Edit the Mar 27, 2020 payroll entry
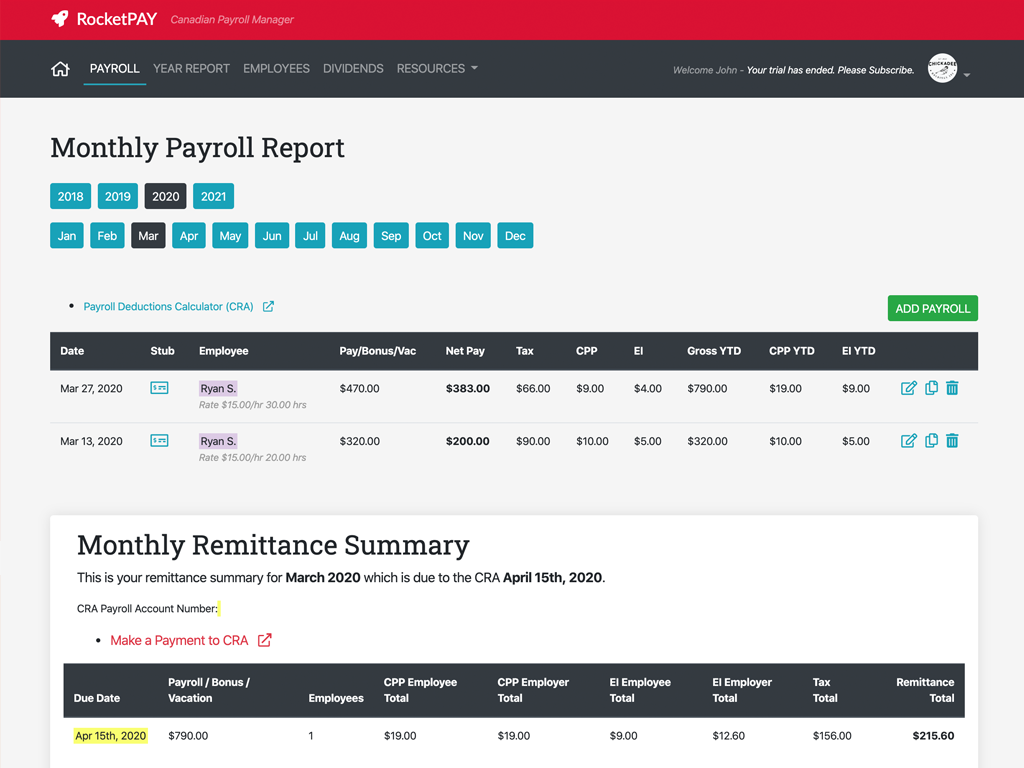The width and height of the screenshot is (1024, 768). [x=908, y=388]
